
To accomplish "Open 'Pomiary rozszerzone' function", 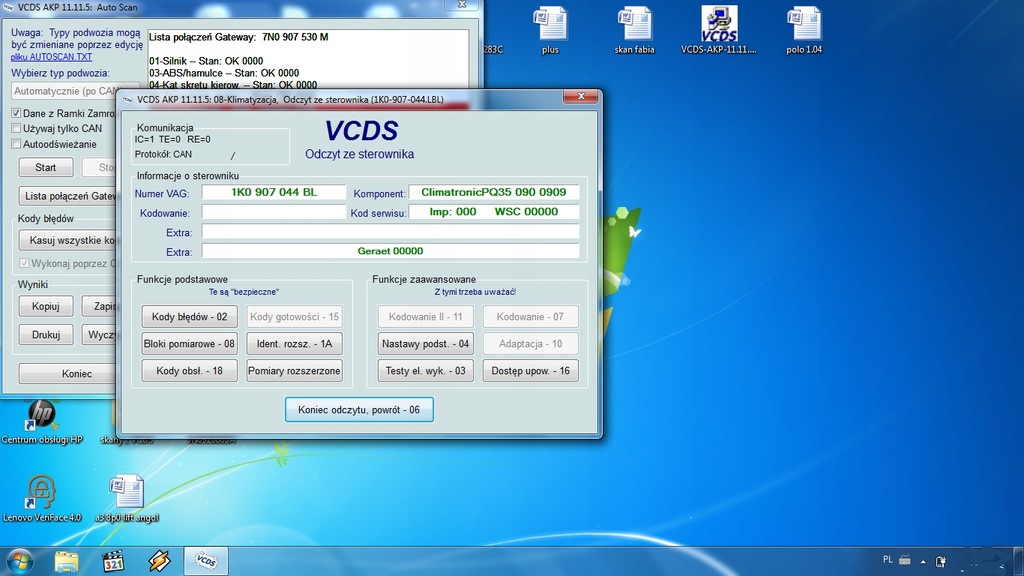I will pyautogui.click(x=295, y=370).
